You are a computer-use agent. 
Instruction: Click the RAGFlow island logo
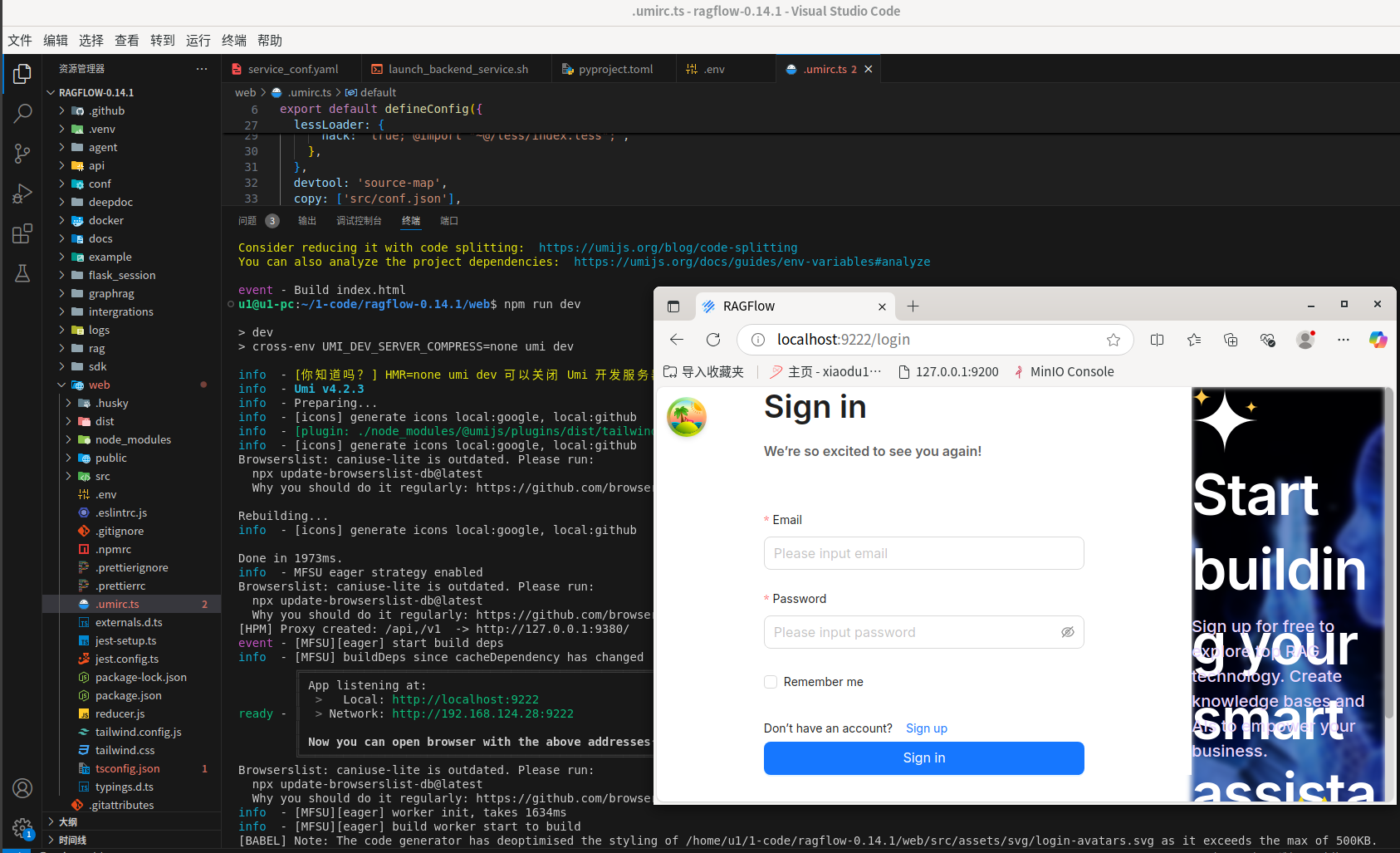687,417
